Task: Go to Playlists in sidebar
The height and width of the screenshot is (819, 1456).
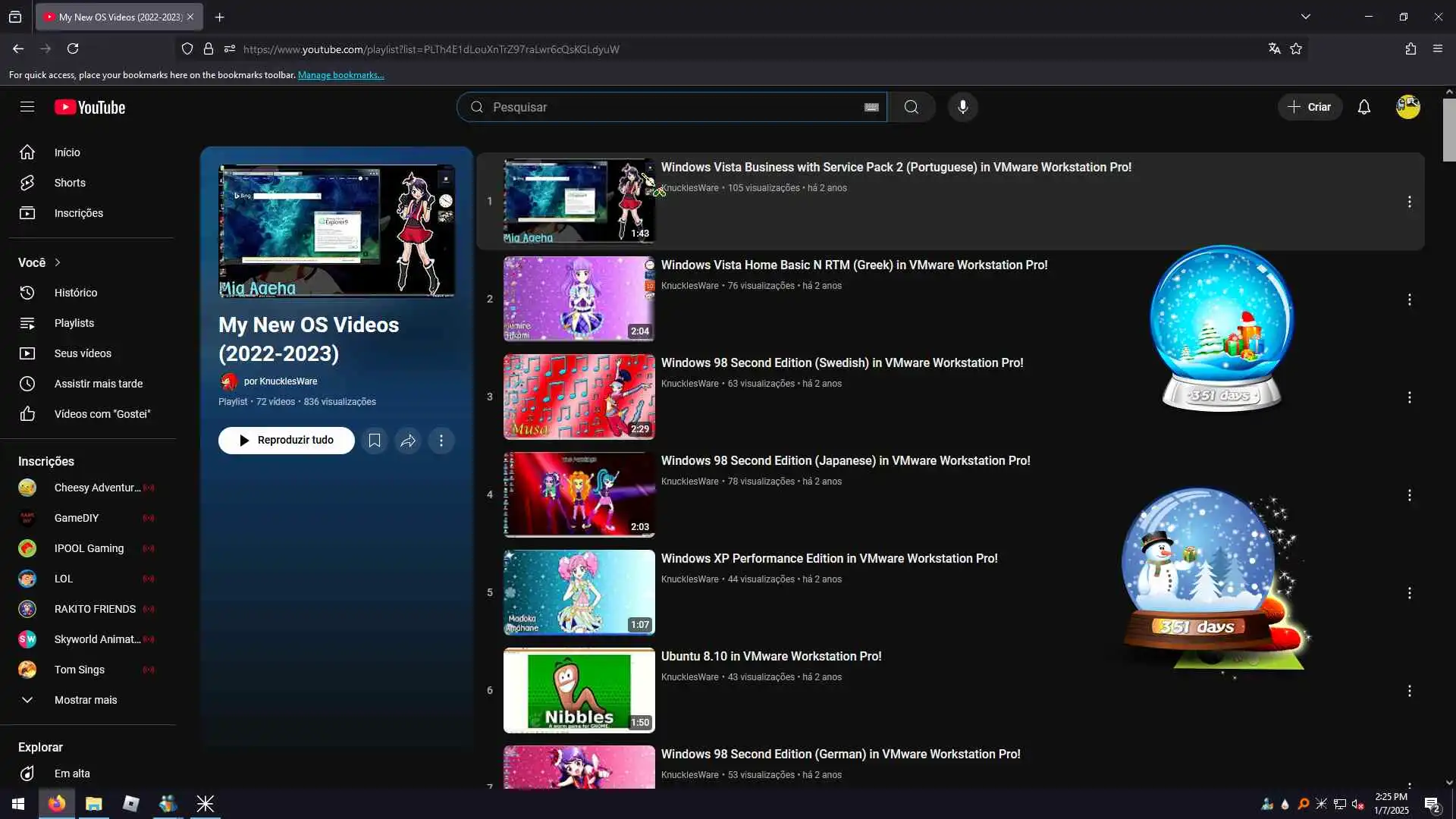Action: click(74, 323)
